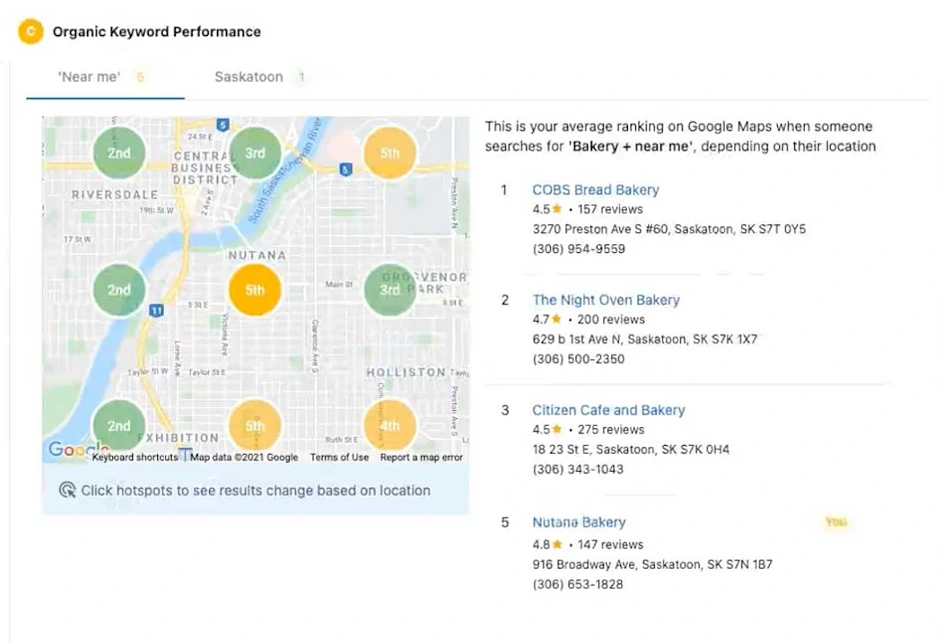The width and height of the screenshot is (942, 643).
Task: Open Citizen Cafe and Bakery listing
Action: point(609,410)
